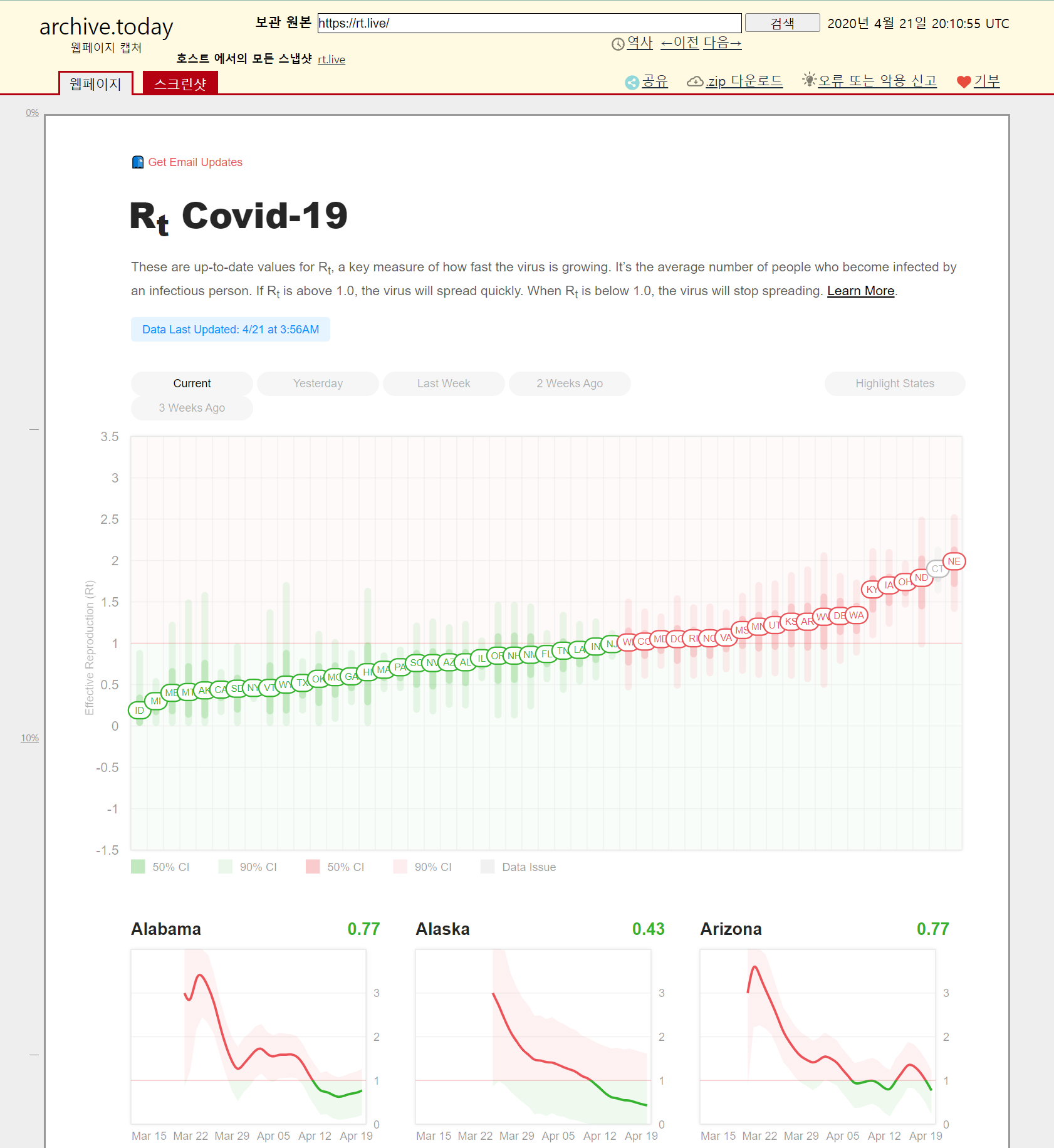Toggle Highlight States option
The height and width of the screenshot is (1148, 1054).
(x=894, y=384)
